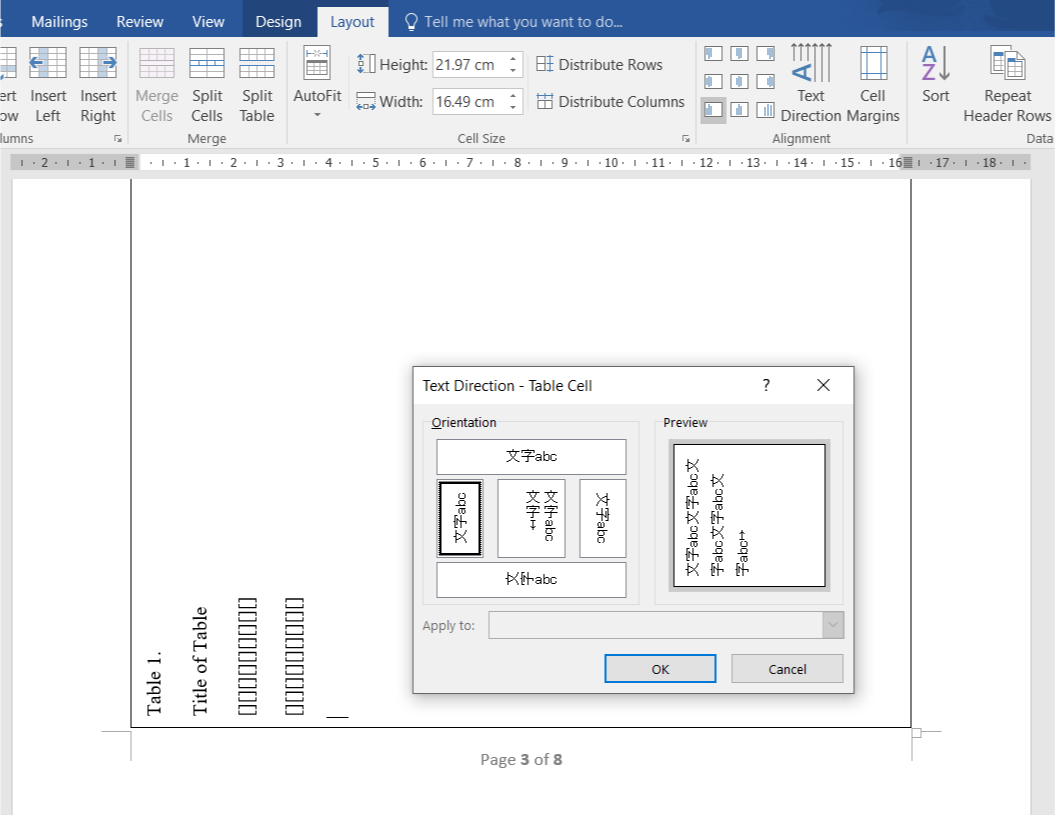This screenshot has width=1055, height=815.
Task: Click the disabled Merge Cells icon
Action: click(x=157, y=63)
